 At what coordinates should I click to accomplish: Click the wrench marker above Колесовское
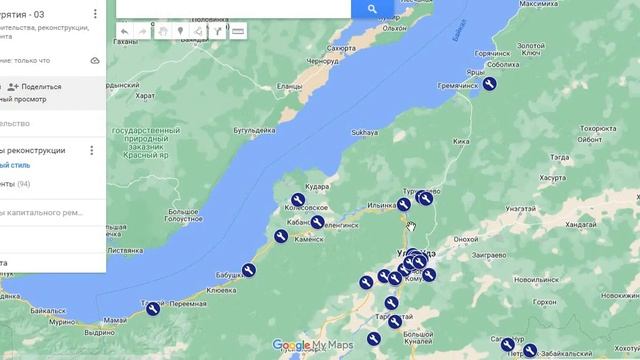pos(298,200)
